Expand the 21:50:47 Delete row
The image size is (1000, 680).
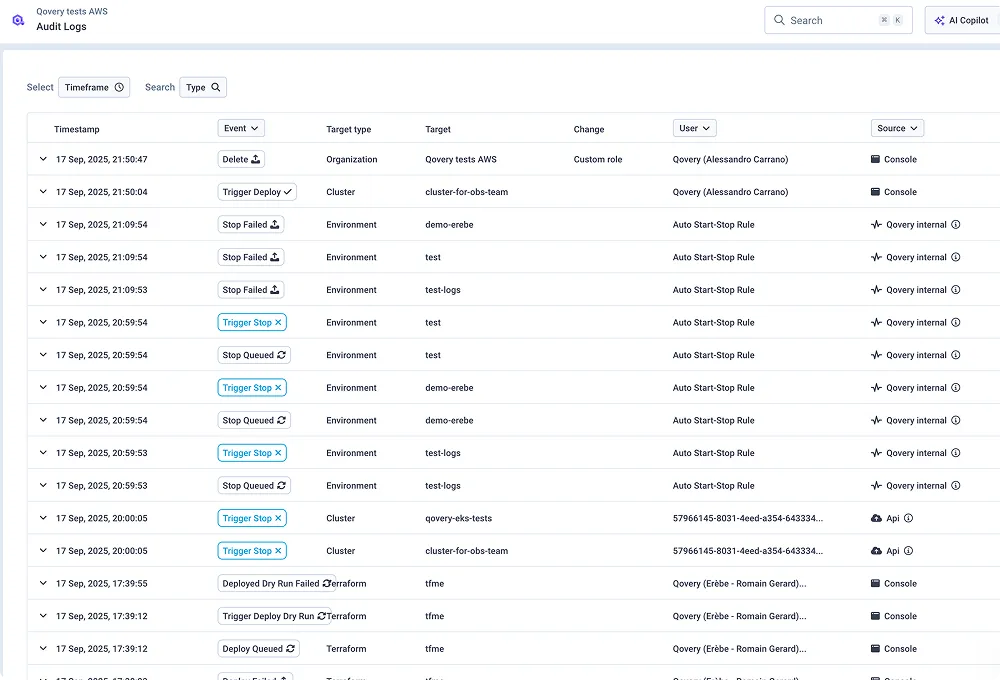[x=43, y=159]
